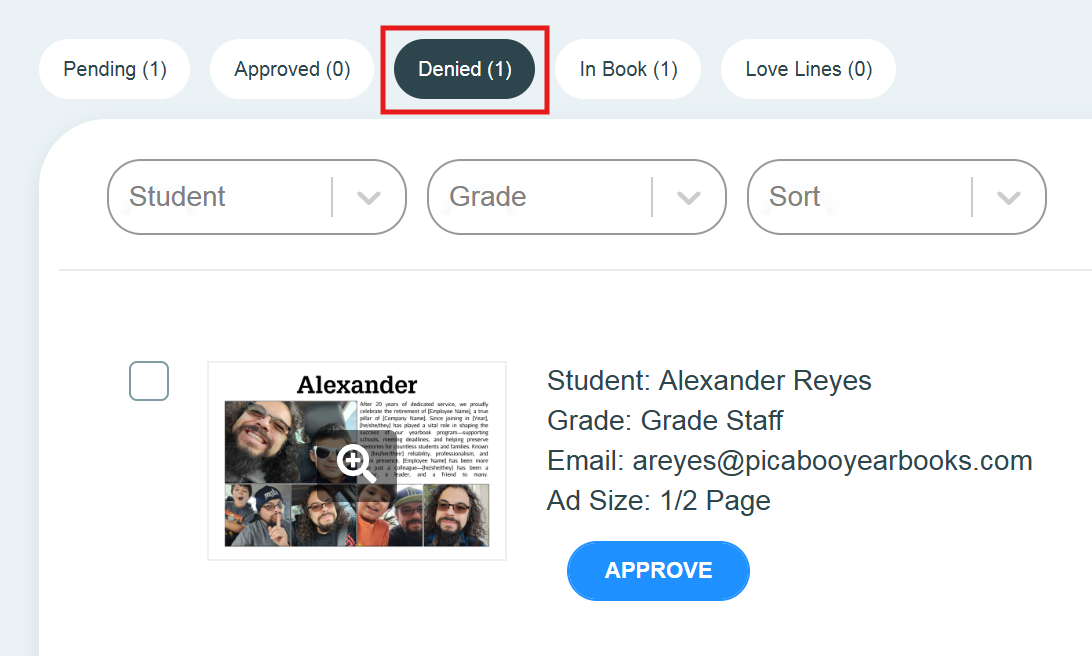1092x656 pixels.
Task: Tick the checkbox beside Alexander's ad
Action: (149, 381)
